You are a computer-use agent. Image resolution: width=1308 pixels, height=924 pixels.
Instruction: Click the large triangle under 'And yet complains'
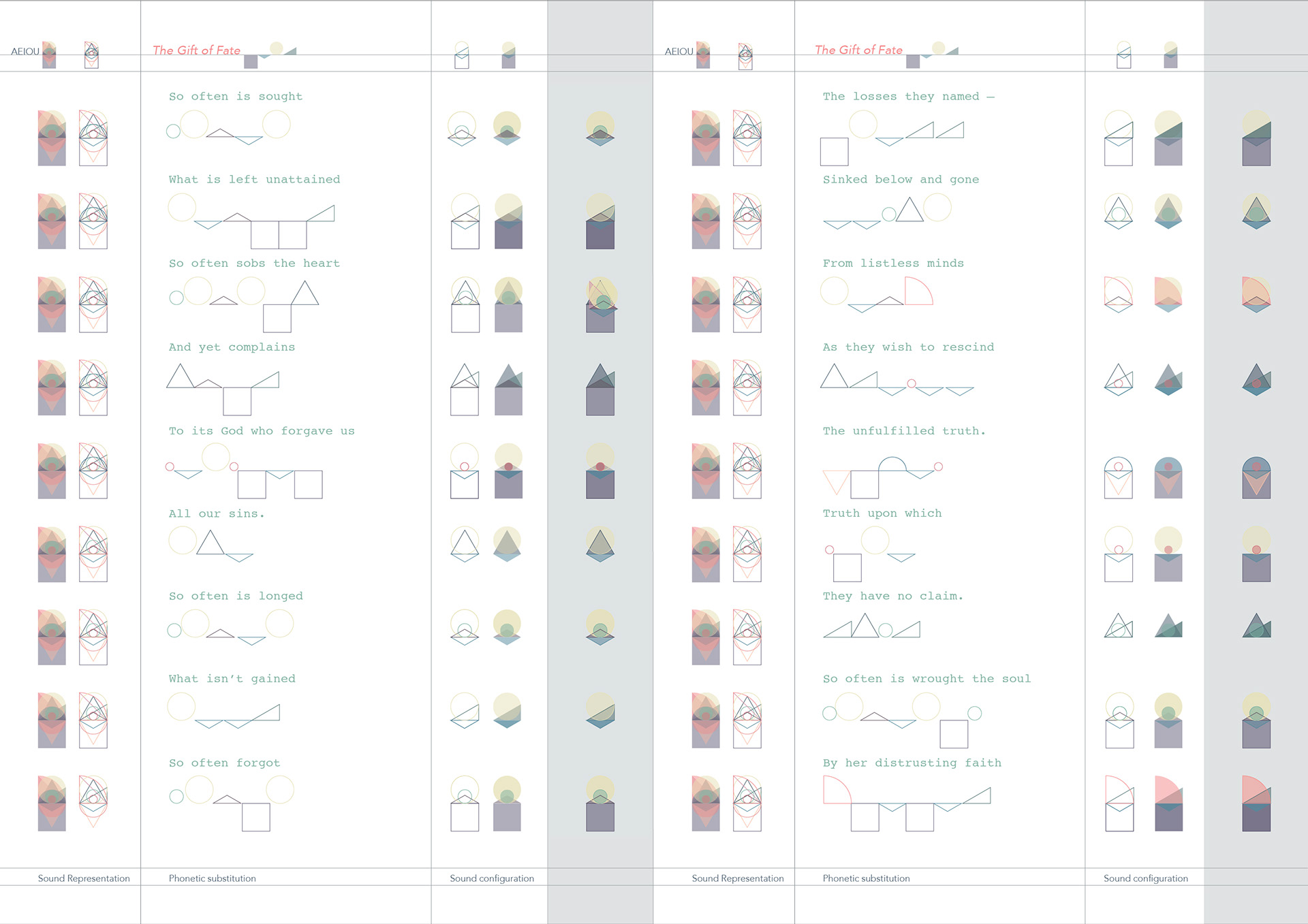click(x=181, y=376)
